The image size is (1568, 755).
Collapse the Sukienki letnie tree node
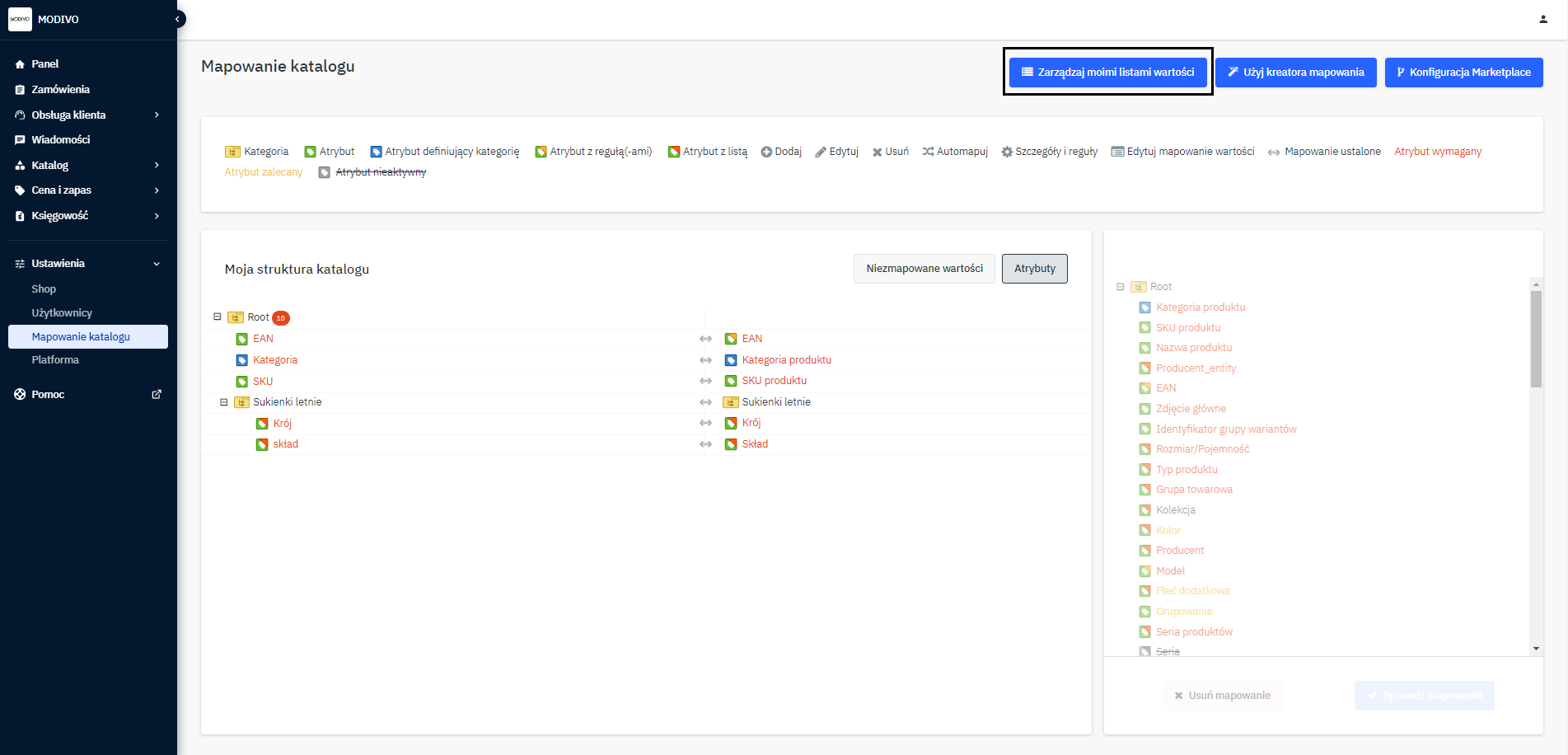223,402
